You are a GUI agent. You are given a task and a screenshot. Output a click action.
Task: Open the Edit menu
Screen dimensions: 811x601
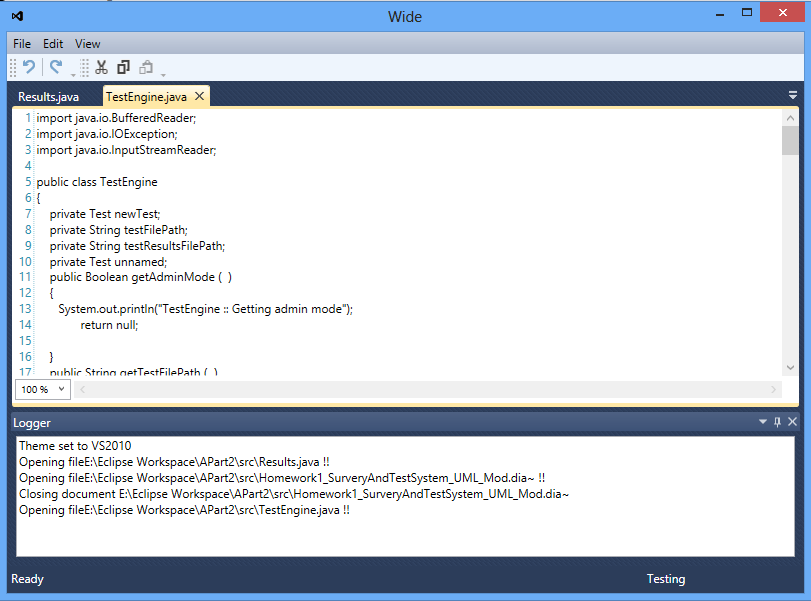(x=53, y=44)
